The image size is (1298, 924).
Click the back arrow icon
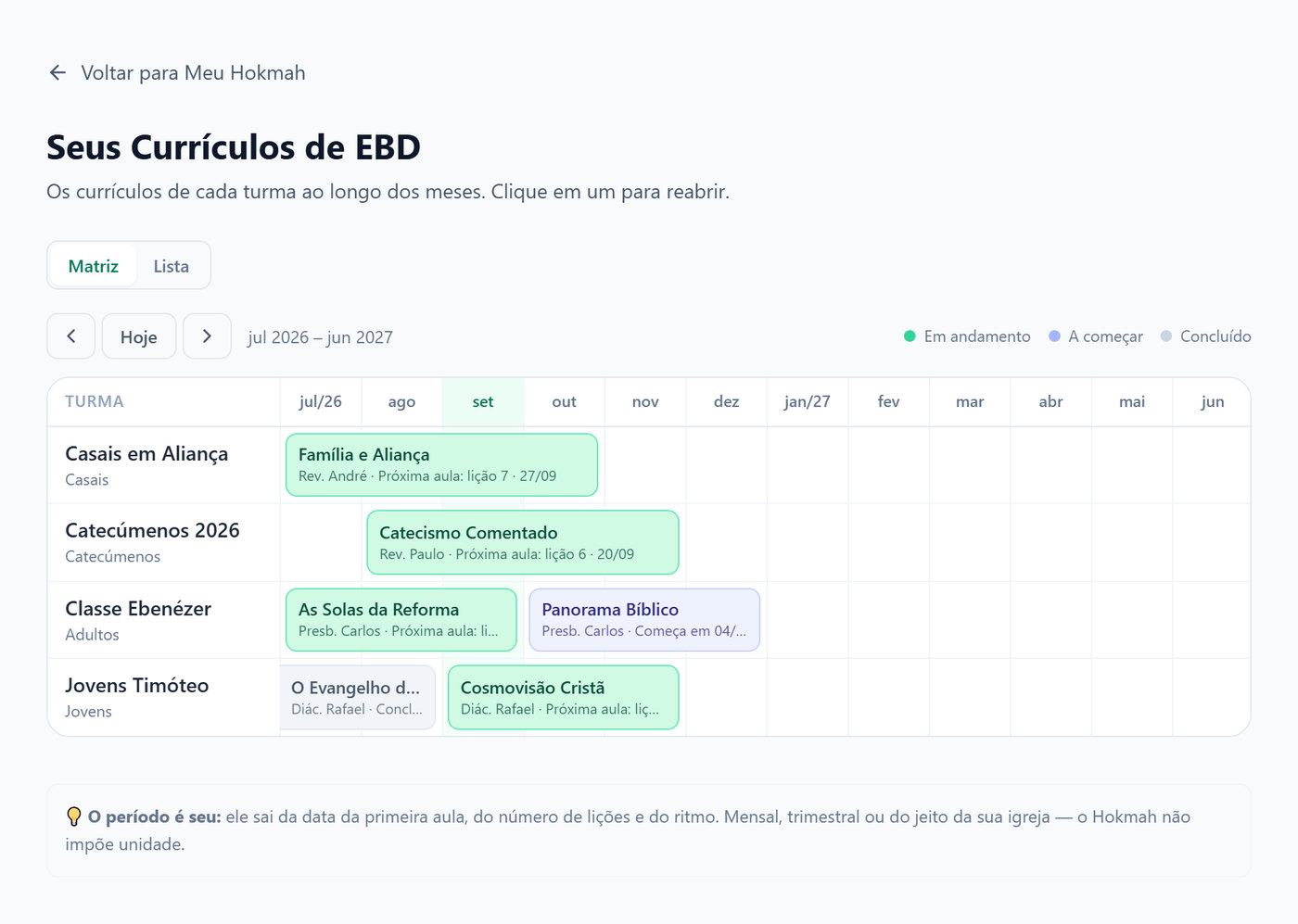click(57, 72)
